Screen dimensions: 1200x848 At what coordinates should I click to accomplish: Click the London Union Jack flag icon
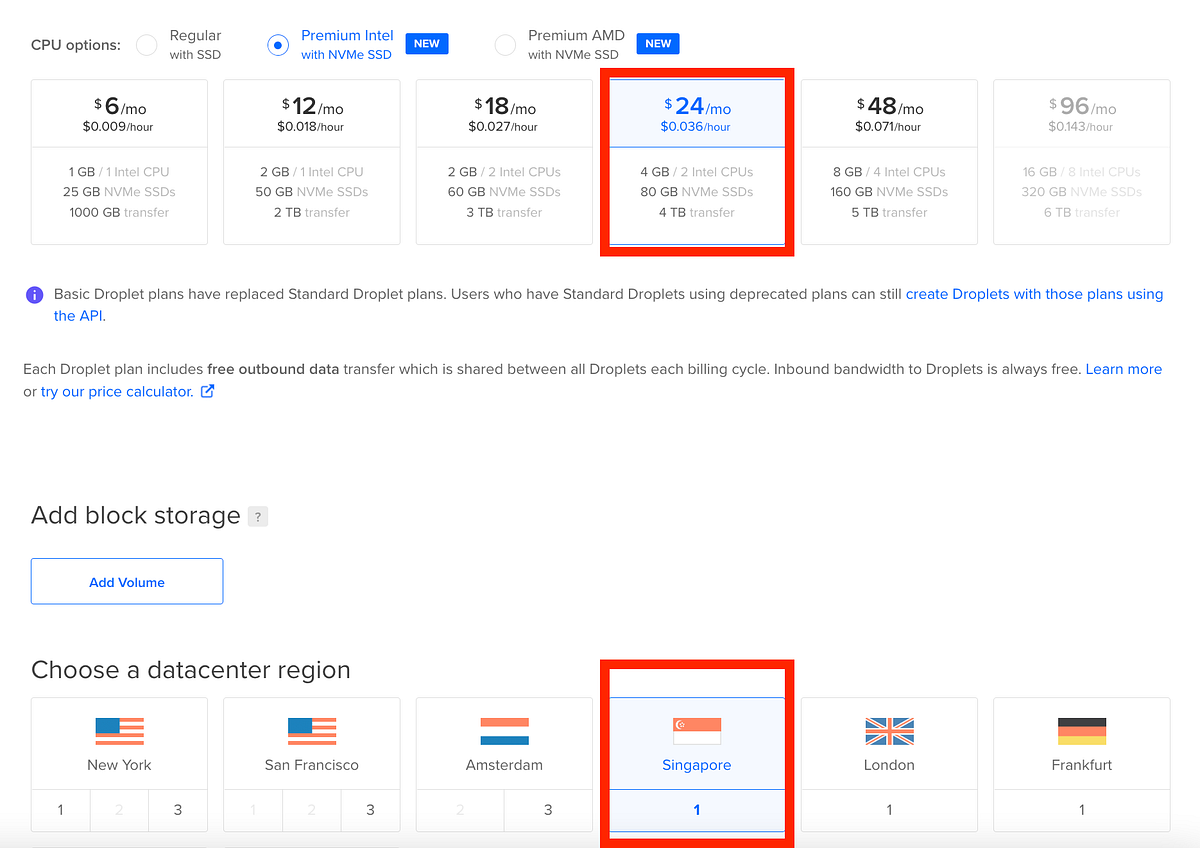(x=888, y=732)
